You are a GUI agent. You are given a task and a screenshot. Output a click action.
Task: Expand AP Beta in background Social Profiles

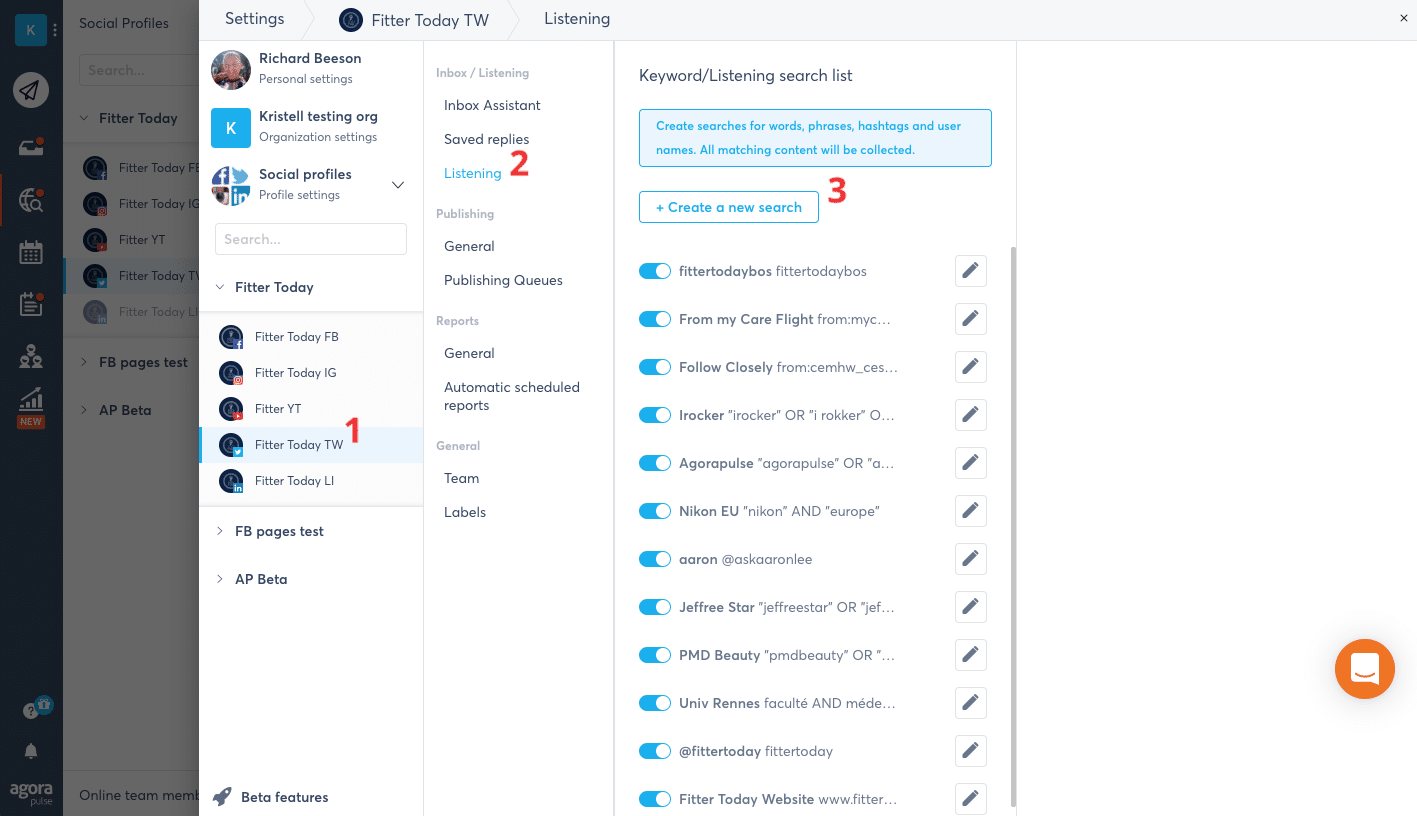point(84,410)
